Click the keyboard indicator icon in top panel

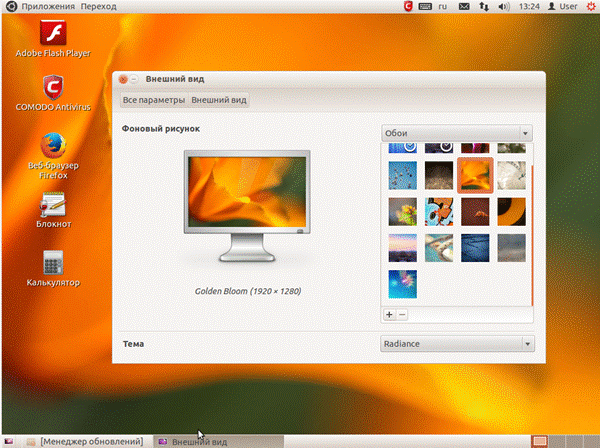(425, 7)
